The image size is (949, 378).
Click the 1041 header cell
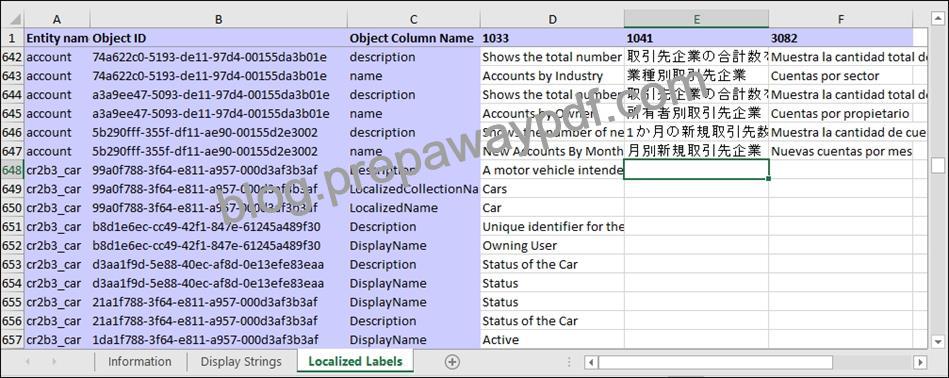coord(697,37)
